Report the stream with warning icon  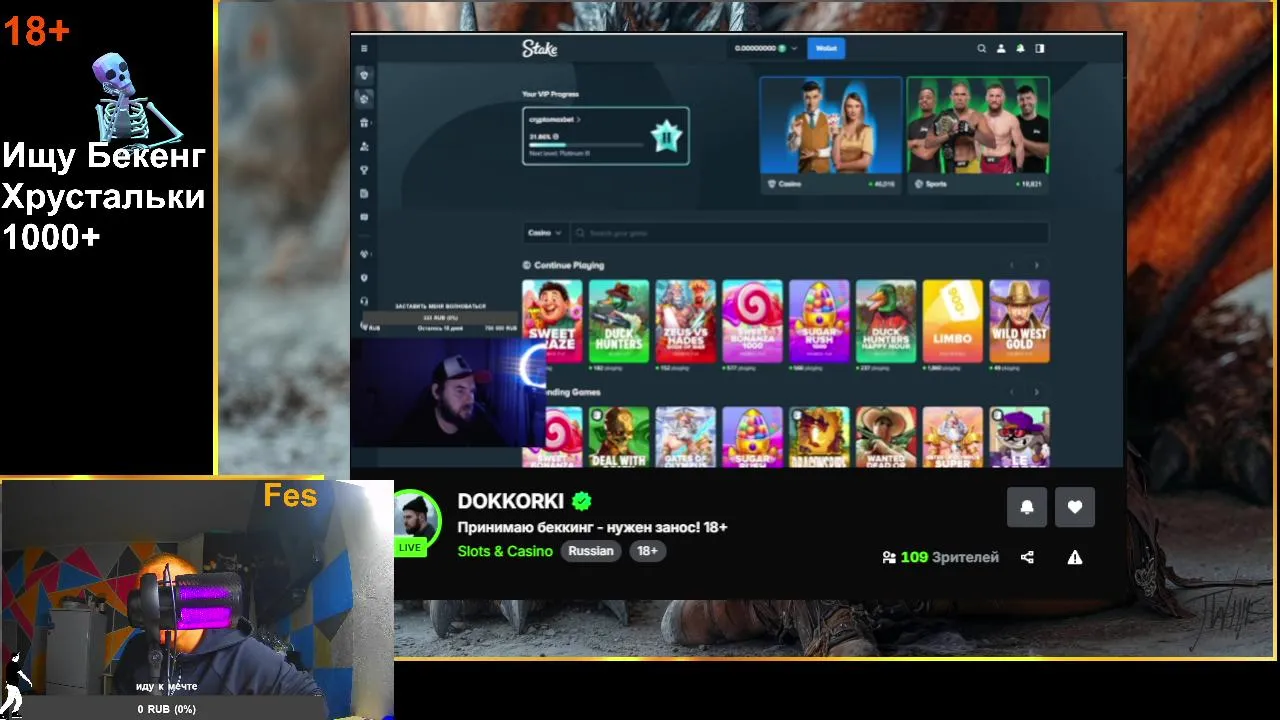point(1075,557)
